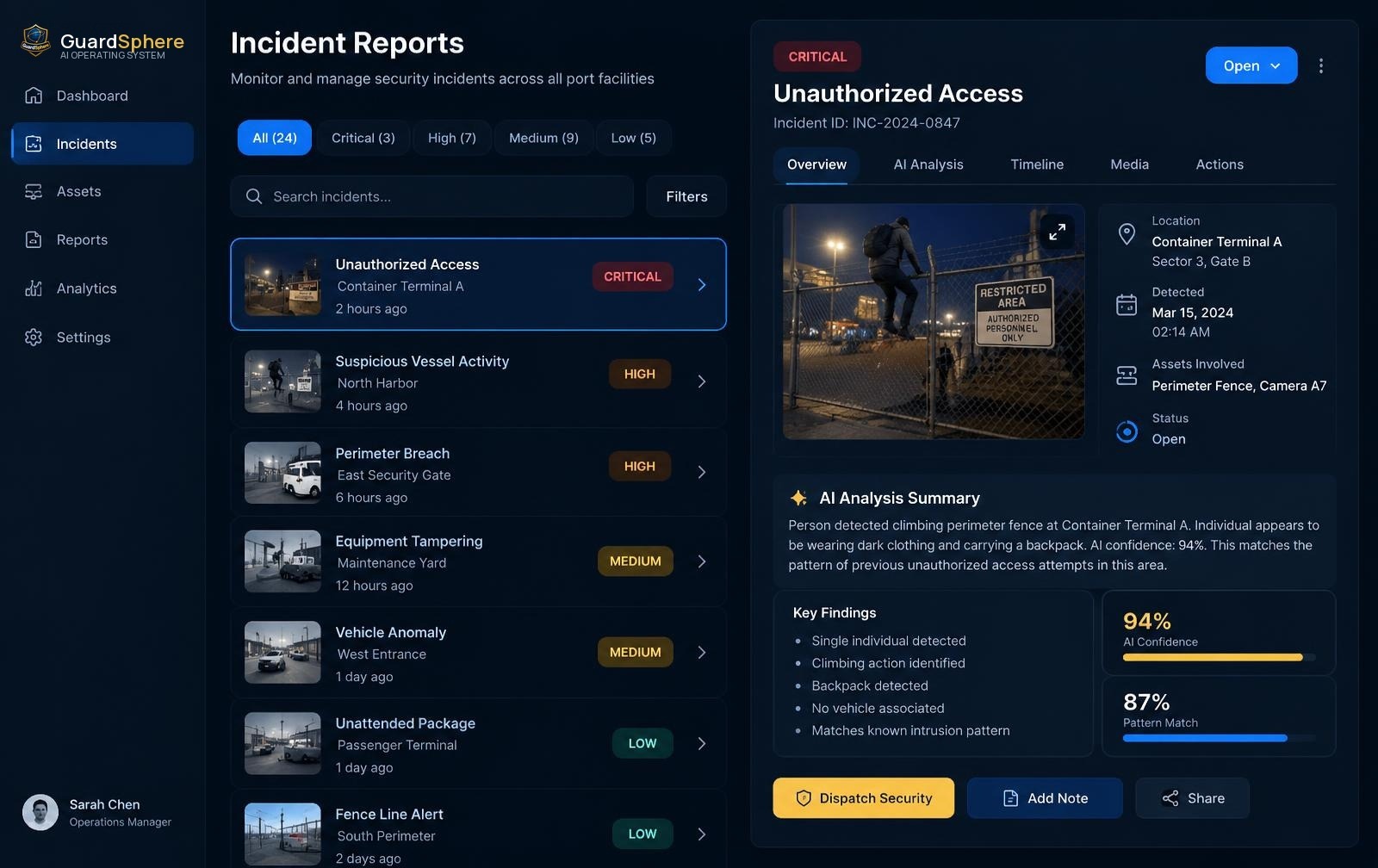Image resolution: width=1378 pixels, height=868 pixels.
Task: Expand Equipment Tampering row chevron
Action: [702, 561]
